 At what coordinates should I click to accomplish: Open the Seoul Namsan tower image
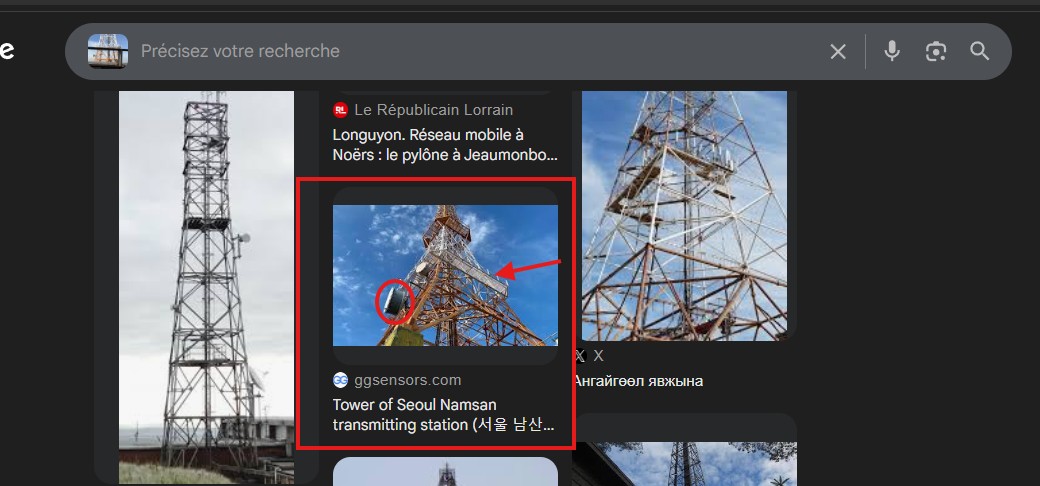coord(445,275)
